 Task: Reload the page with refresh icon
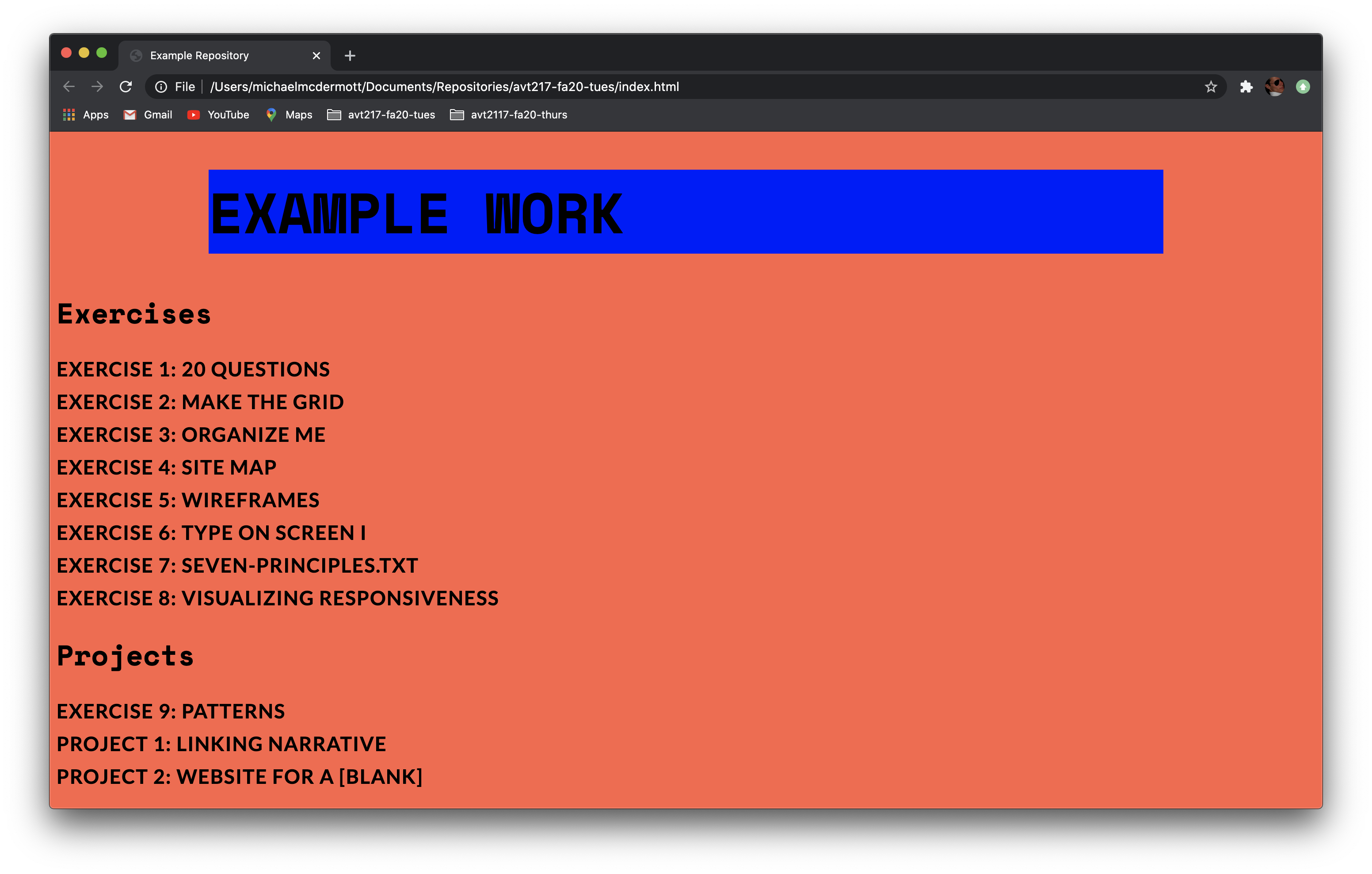126,87
